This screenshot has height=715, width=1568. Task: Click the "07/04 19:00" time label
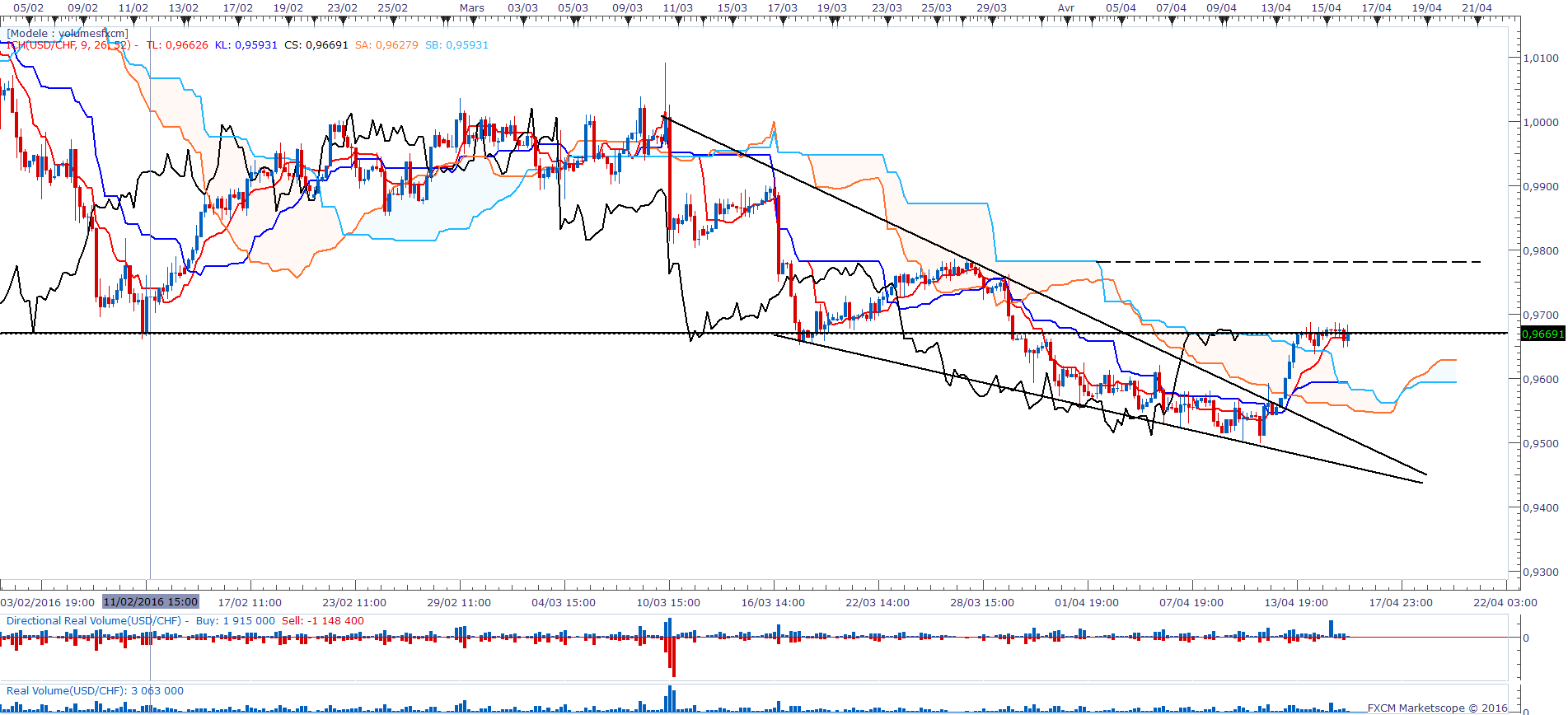click(1191, 603)
